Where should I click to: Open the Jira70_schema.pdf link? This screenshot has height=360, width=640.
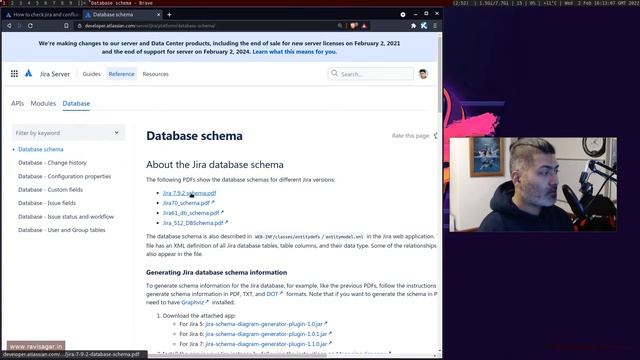[188, 203]
